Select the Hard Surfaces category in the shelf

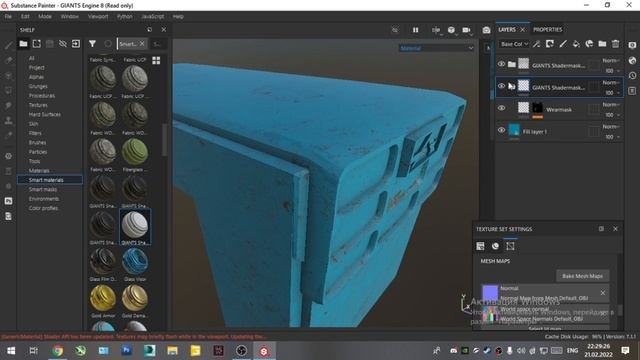45,114
